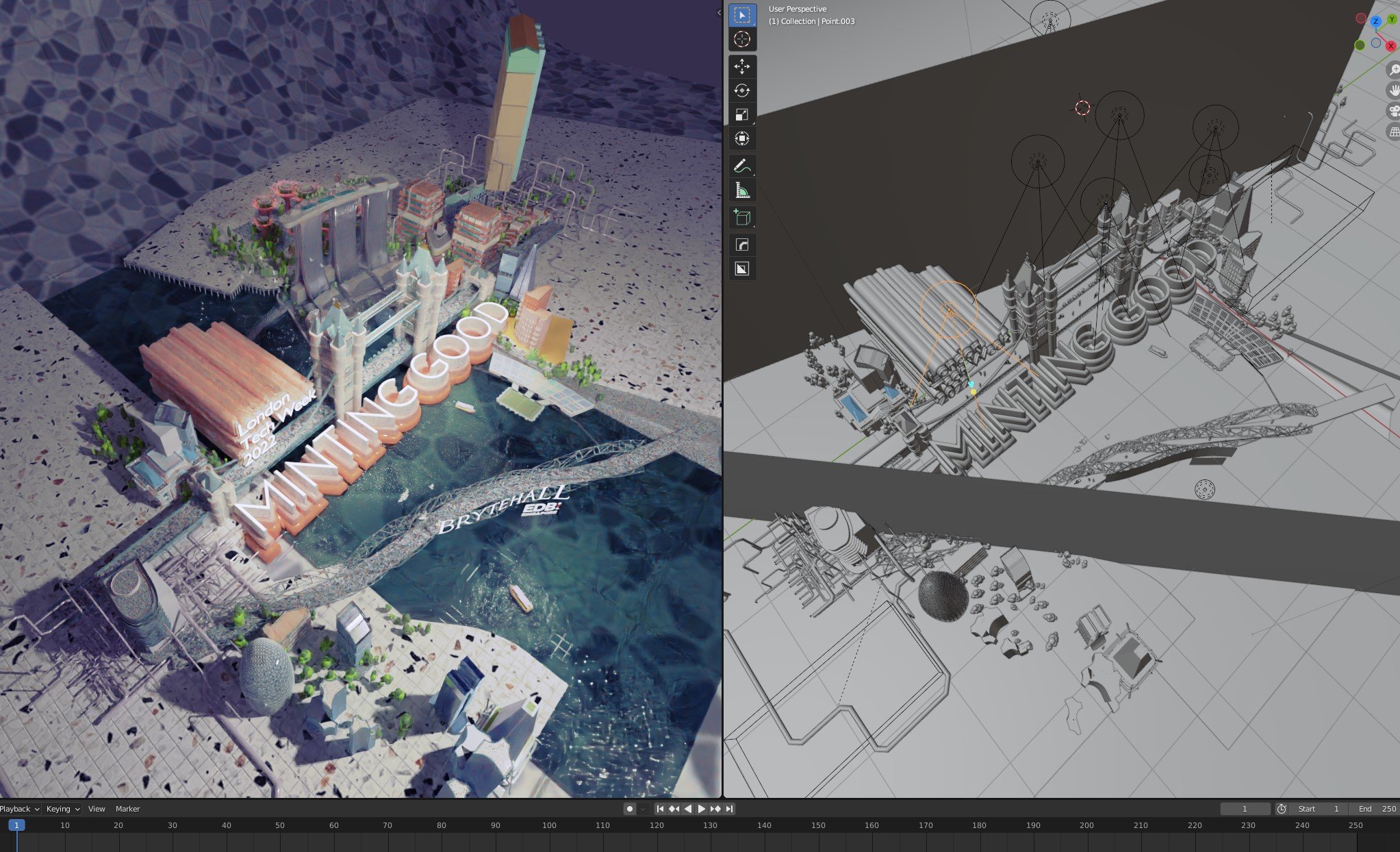The height and width of the screenshot is (852, 1400).
Task: Pick the Annotate pencil tool
Action: (742, 166)
